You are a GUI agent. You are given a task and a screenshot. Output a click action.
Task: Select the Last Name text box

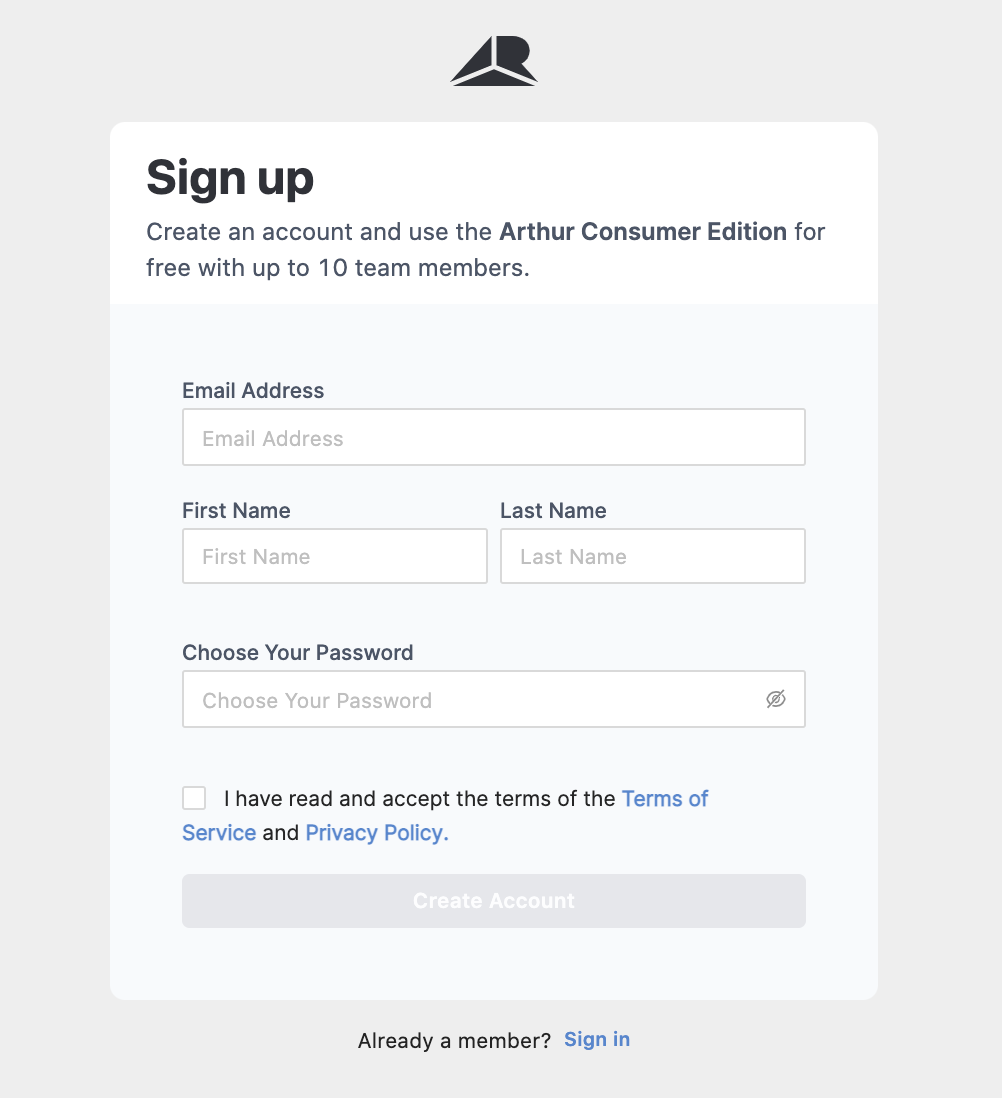[652, 556]
